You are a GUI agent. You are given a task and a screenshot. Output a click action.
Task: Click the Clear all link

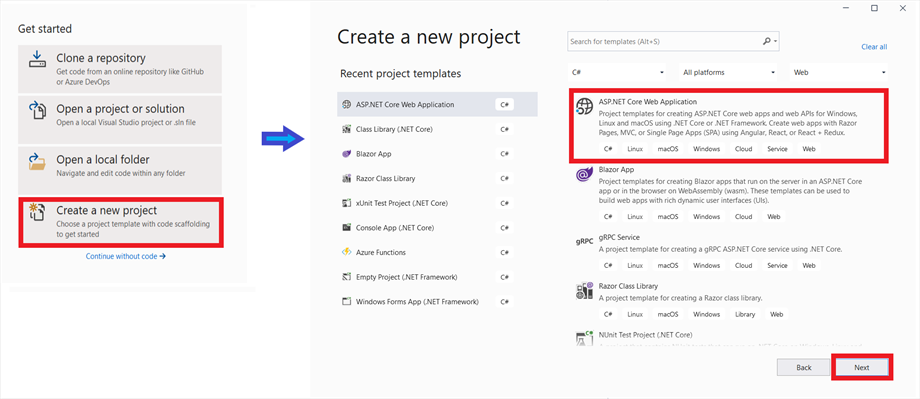(x=874, y=47)
